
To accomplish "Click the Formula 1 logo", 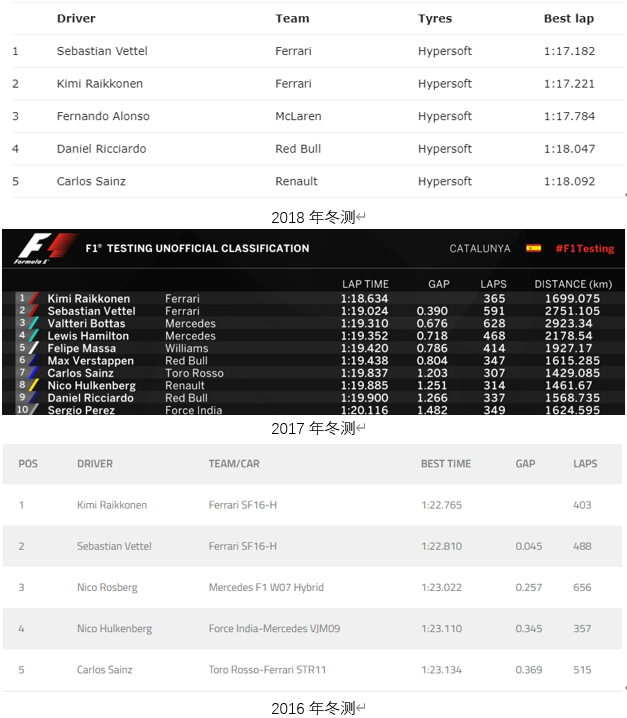I will [44, 248].
